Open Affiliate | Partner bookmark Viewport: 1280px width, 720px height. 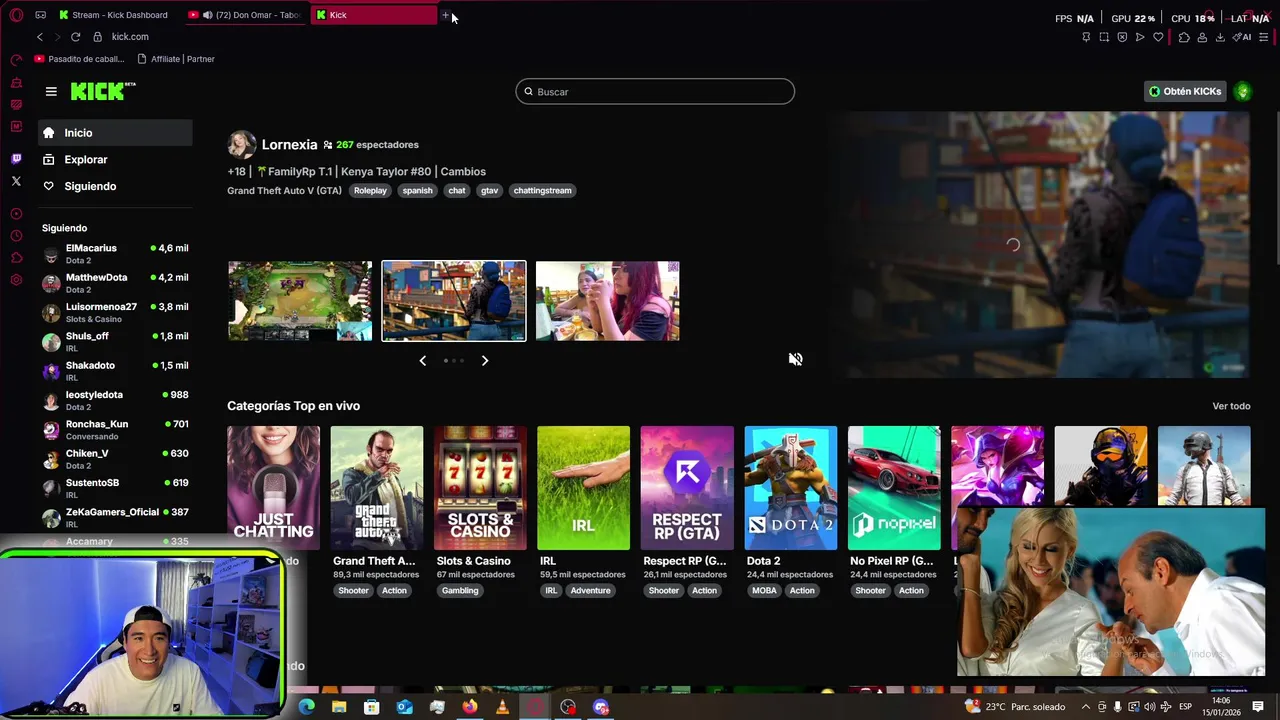point(176,59)
